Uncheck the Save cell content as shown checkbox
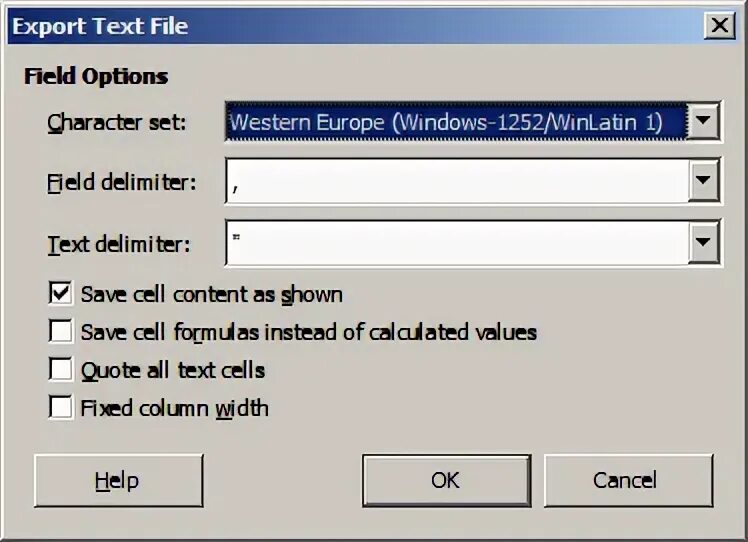This screenshot has height=542, width=748. 61,294
